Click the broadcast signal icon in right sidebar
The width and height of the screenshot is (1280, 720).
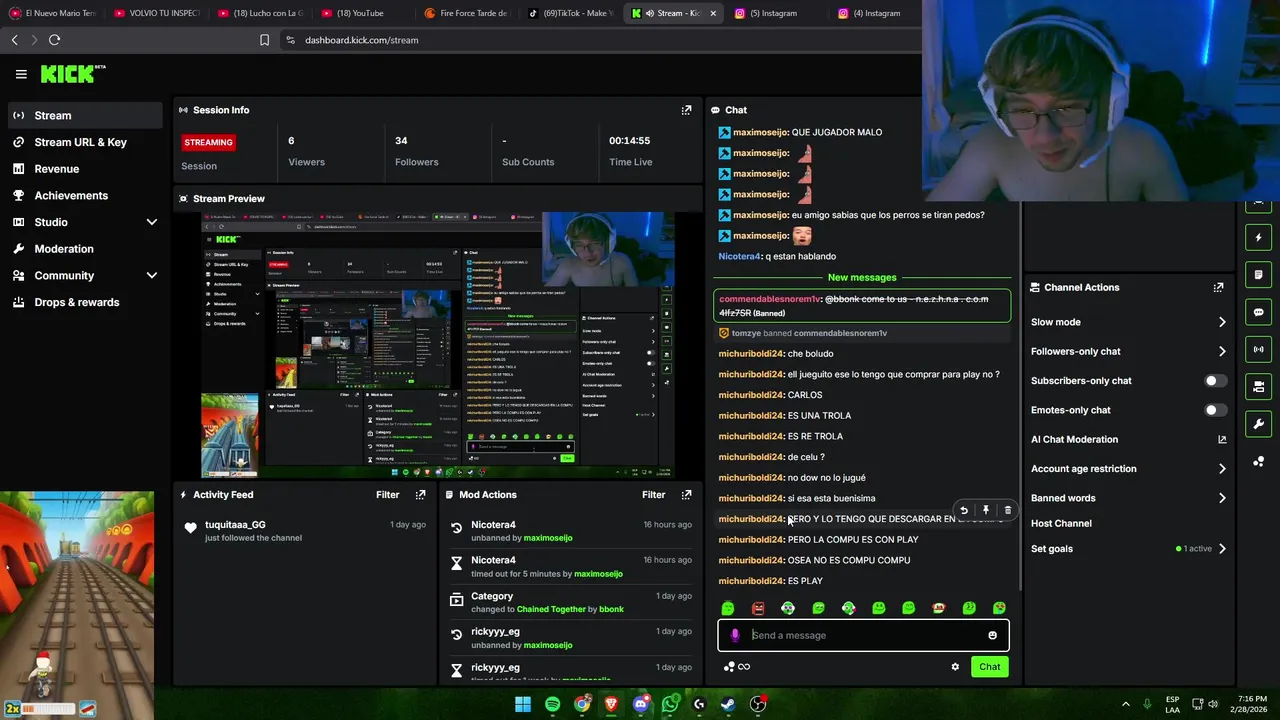pos(1258,349)
